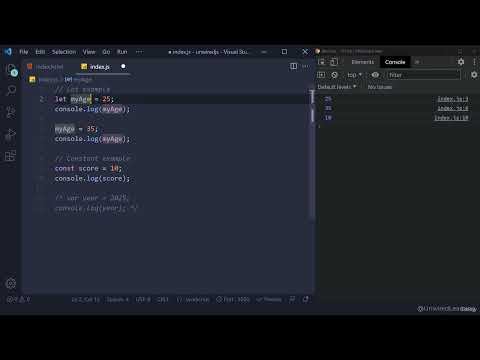Click the feedback icon in the status bar

click(292, 299)
